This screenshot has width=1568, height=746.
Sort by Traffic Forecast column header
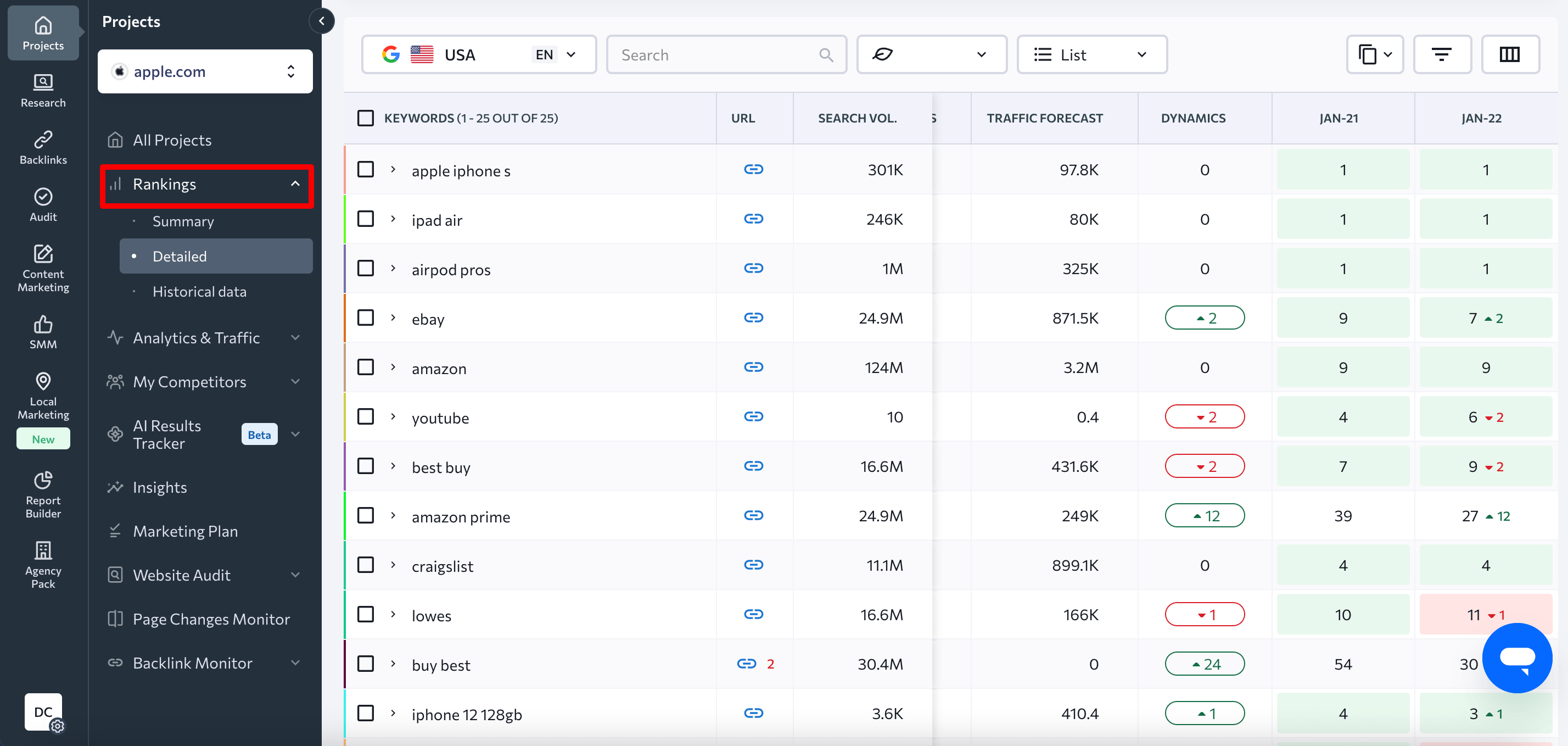pos(1045,118)
